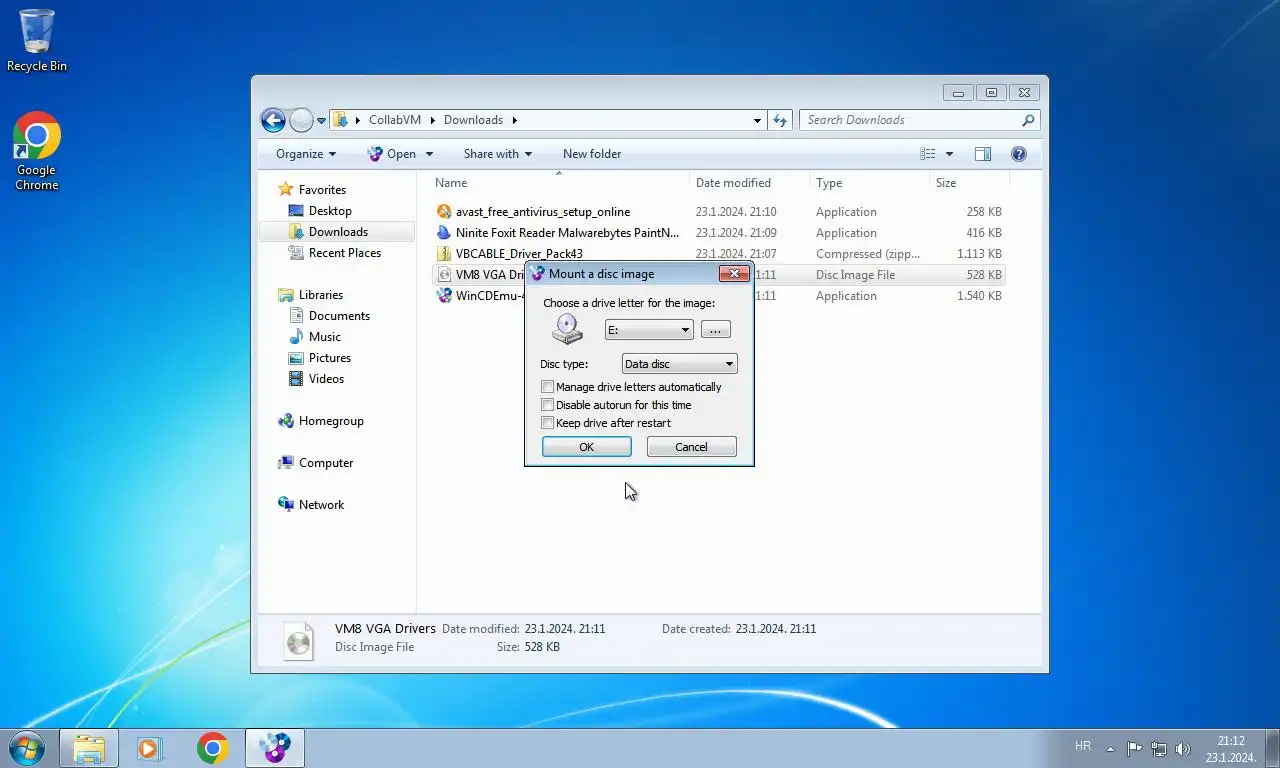The image size is (1280, 768).
Task: Open the Share with menu
Action: 497,154
